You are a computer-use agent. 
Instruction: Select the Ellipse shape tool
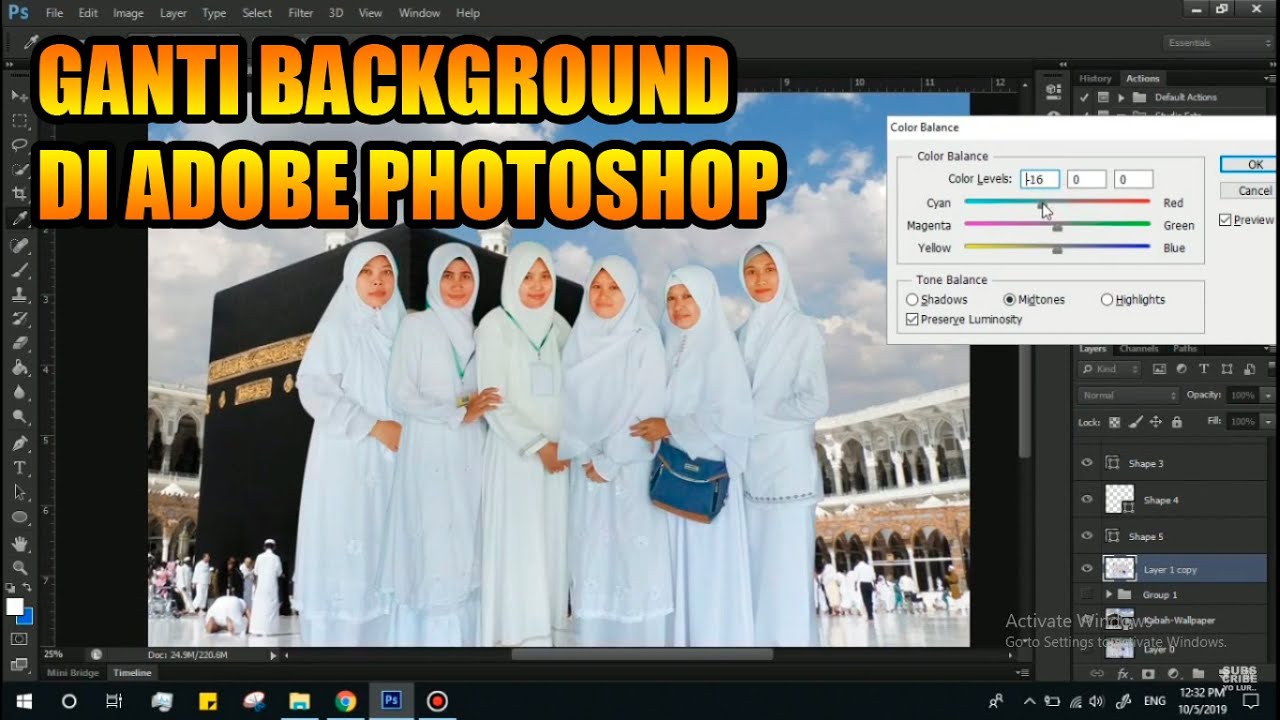19,517
